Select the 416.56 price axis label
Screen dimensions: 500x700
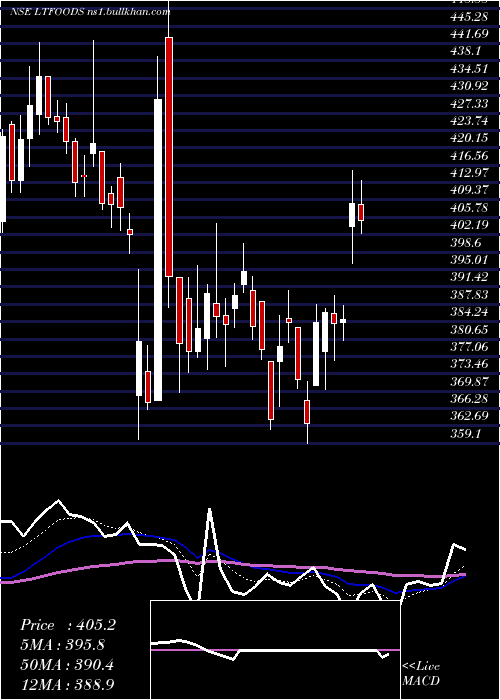469,156
